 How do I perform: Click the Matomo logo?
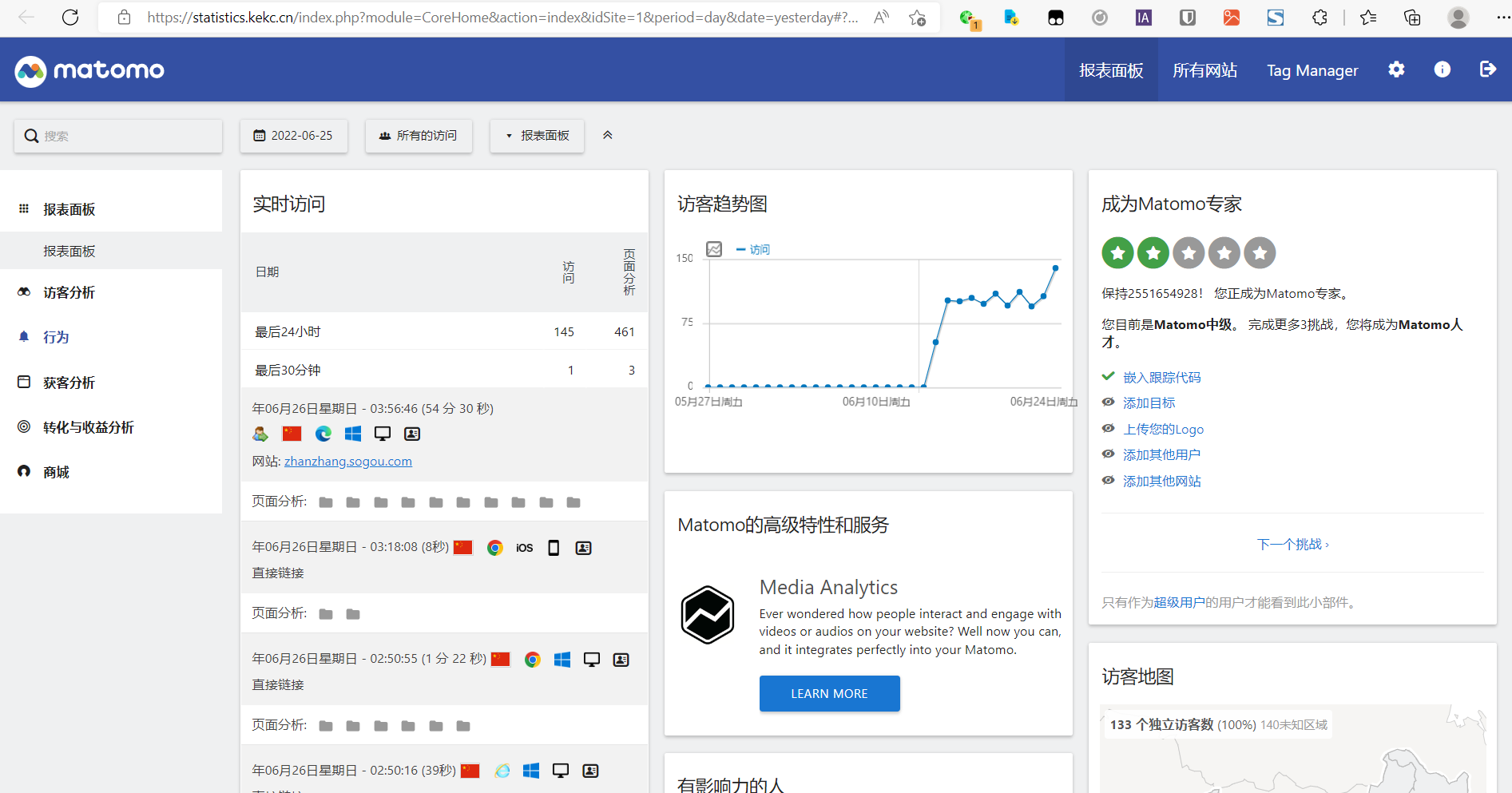pyautogui.click(x=89, y=70)
